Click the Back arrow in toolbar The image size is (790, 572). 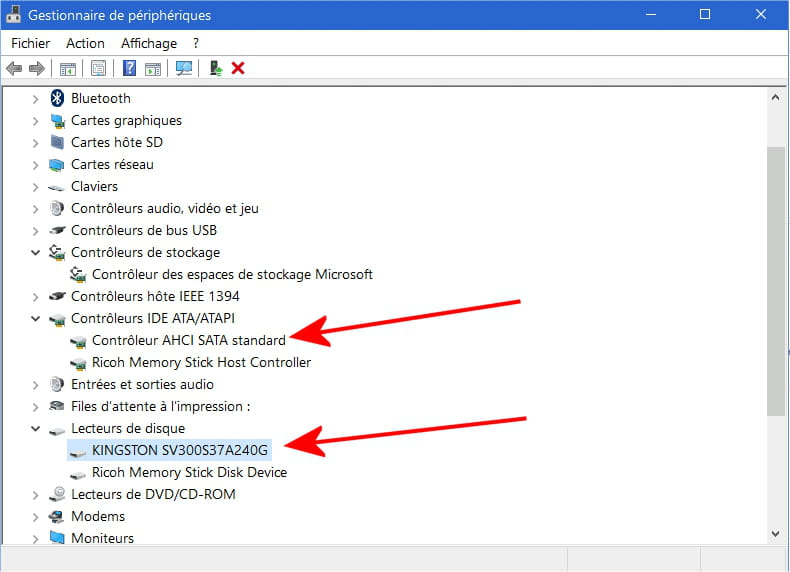(x=14, y=68)
